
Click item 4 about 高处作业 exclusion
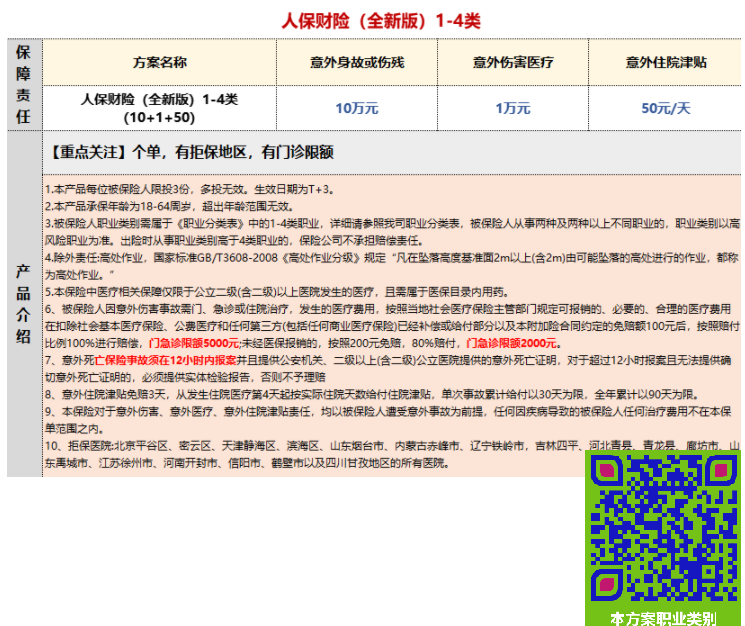click(392, 266)
